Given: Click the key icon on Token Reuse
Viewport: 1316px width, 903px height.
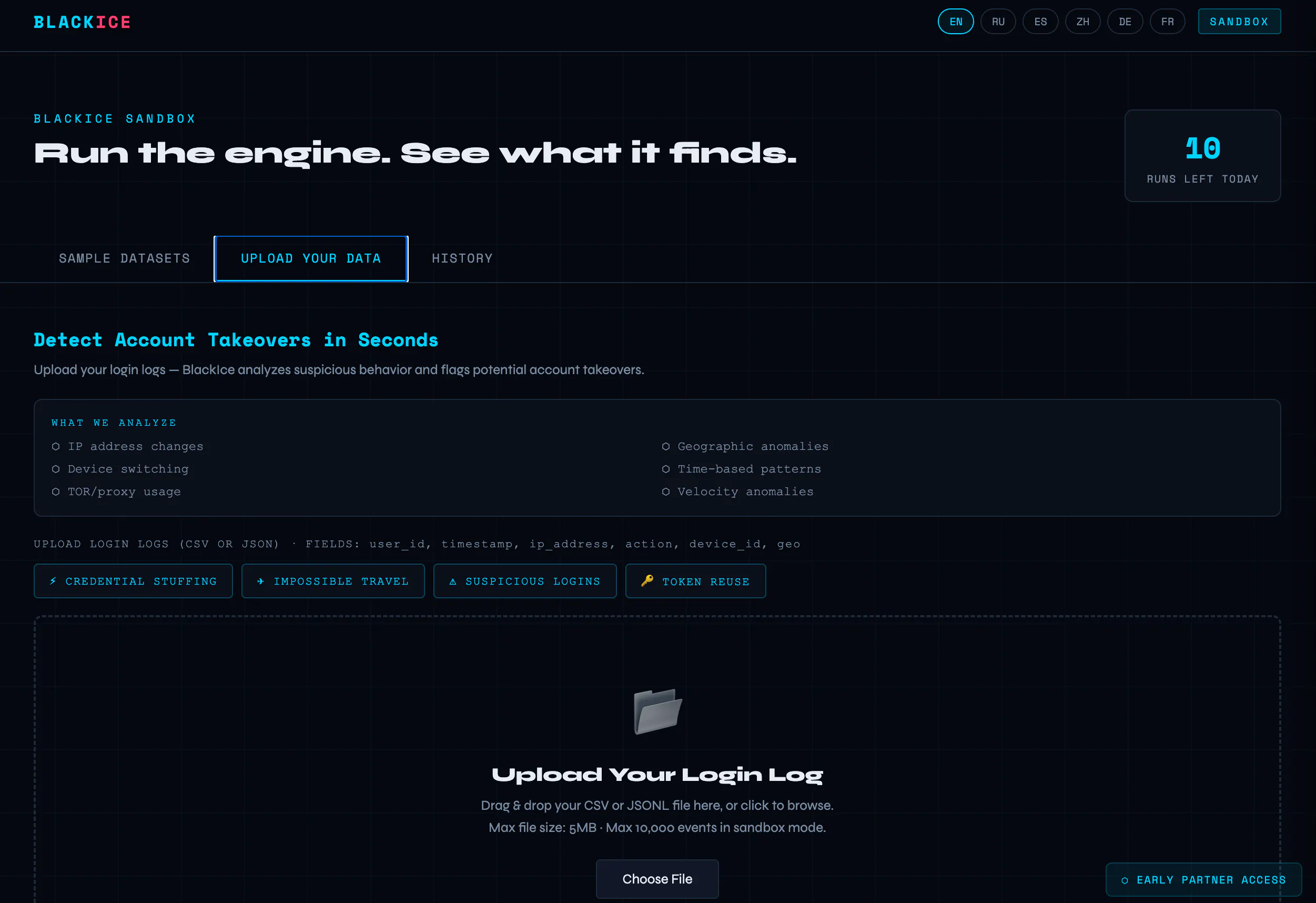Looking at the screenshot, I should coord(646,580).
